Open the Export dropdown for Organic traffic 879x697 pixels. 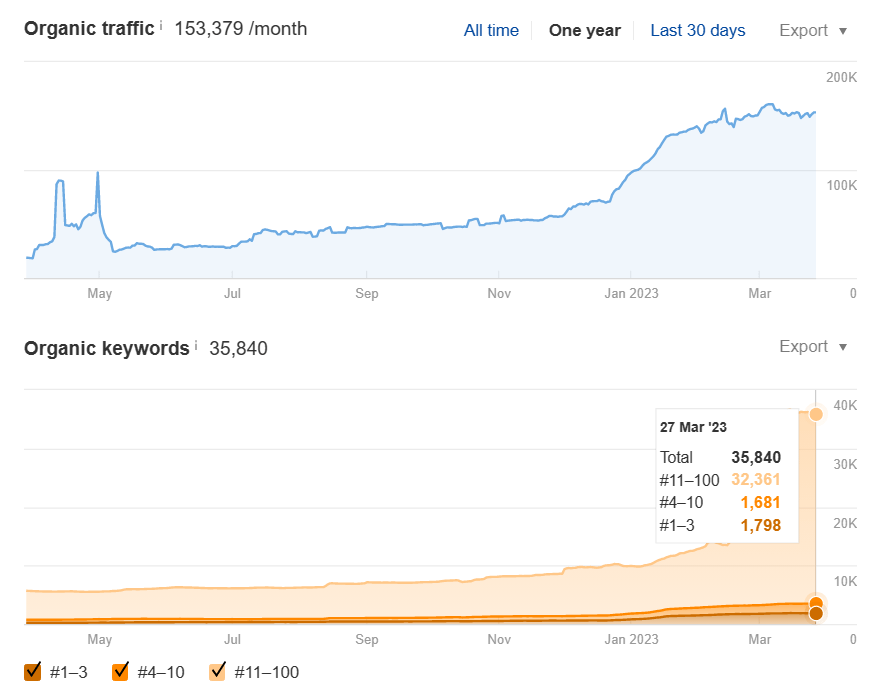(x=812, y=30)
